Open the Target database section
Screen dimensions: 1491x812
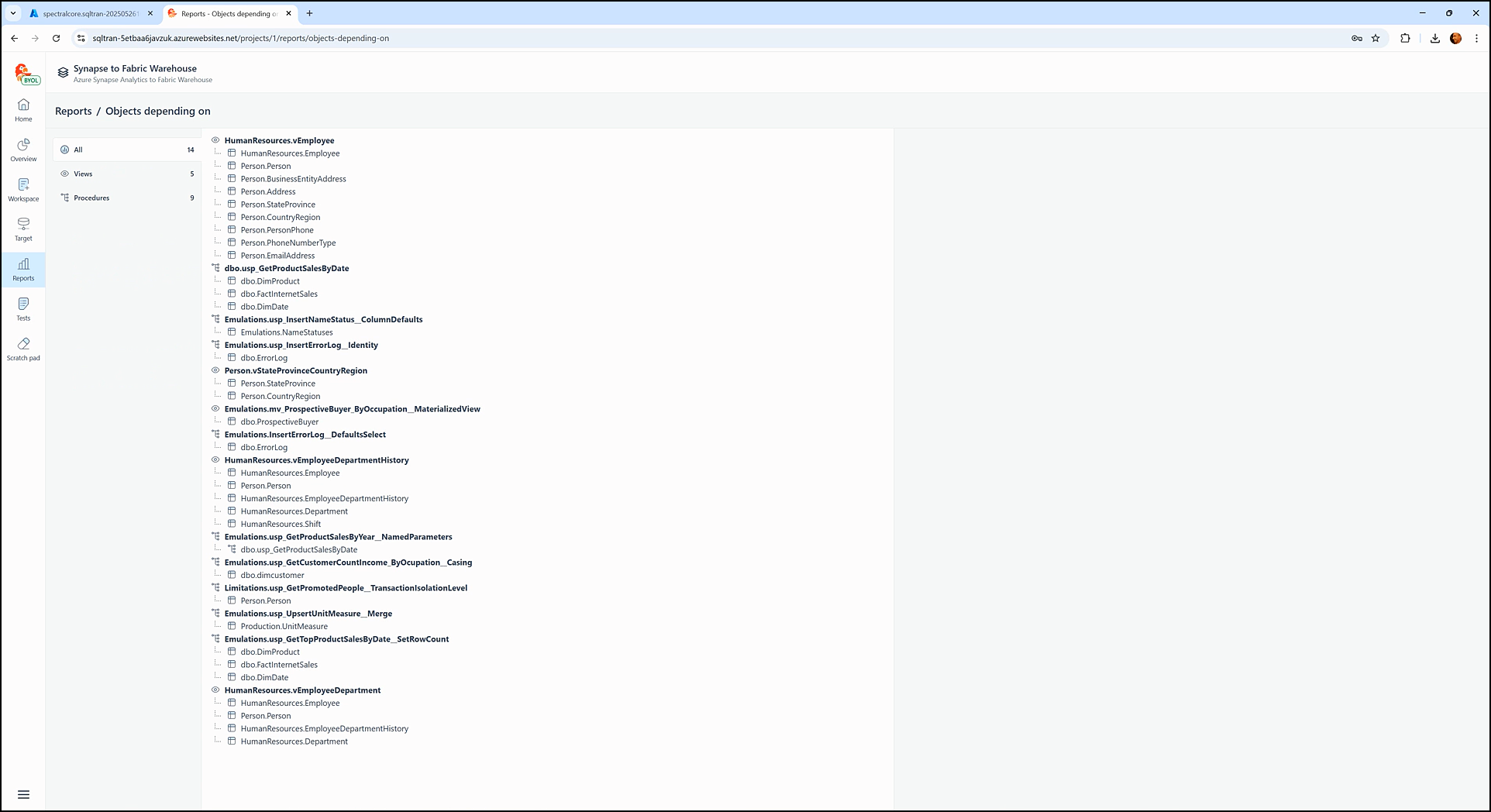(x=23, y=229)
